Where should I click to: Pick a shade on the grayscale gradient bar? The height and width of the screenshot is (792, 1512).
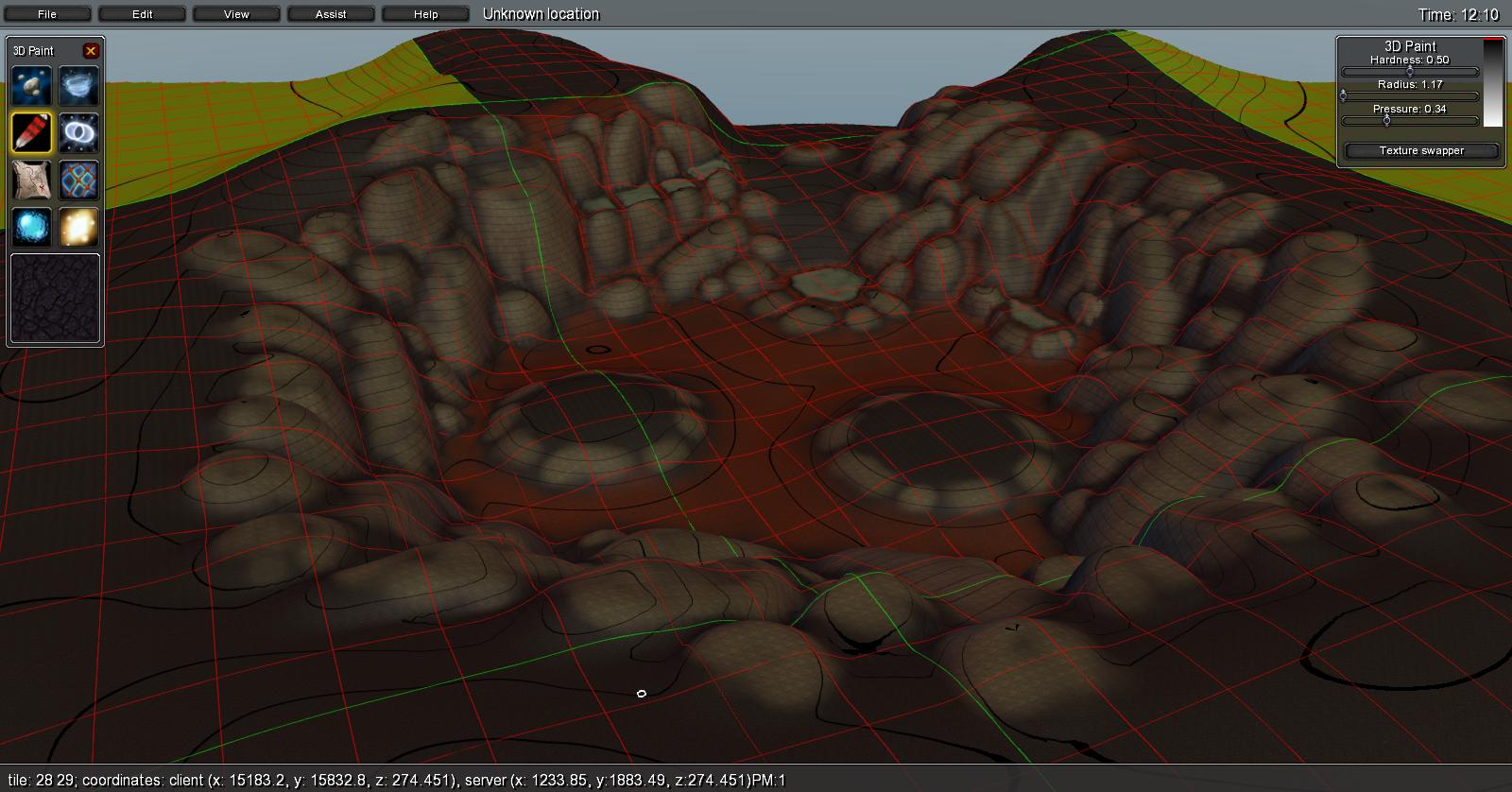tap(1492, 85)
